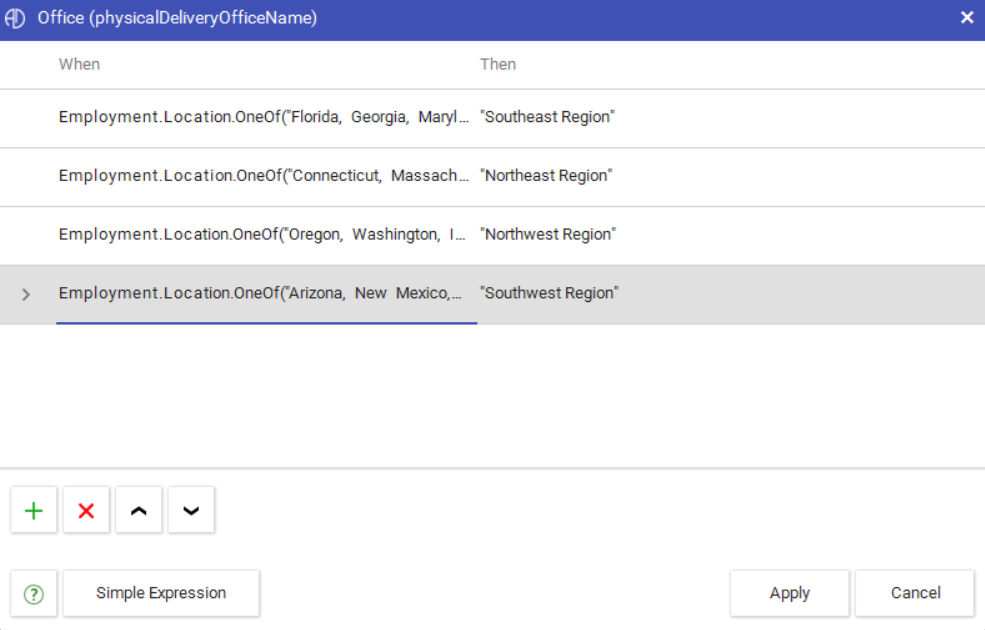Image resolution: width=985 pixels, height=630 pixels.
Task: Click the underlined Arizona expression field
Action: pos(265,293)
